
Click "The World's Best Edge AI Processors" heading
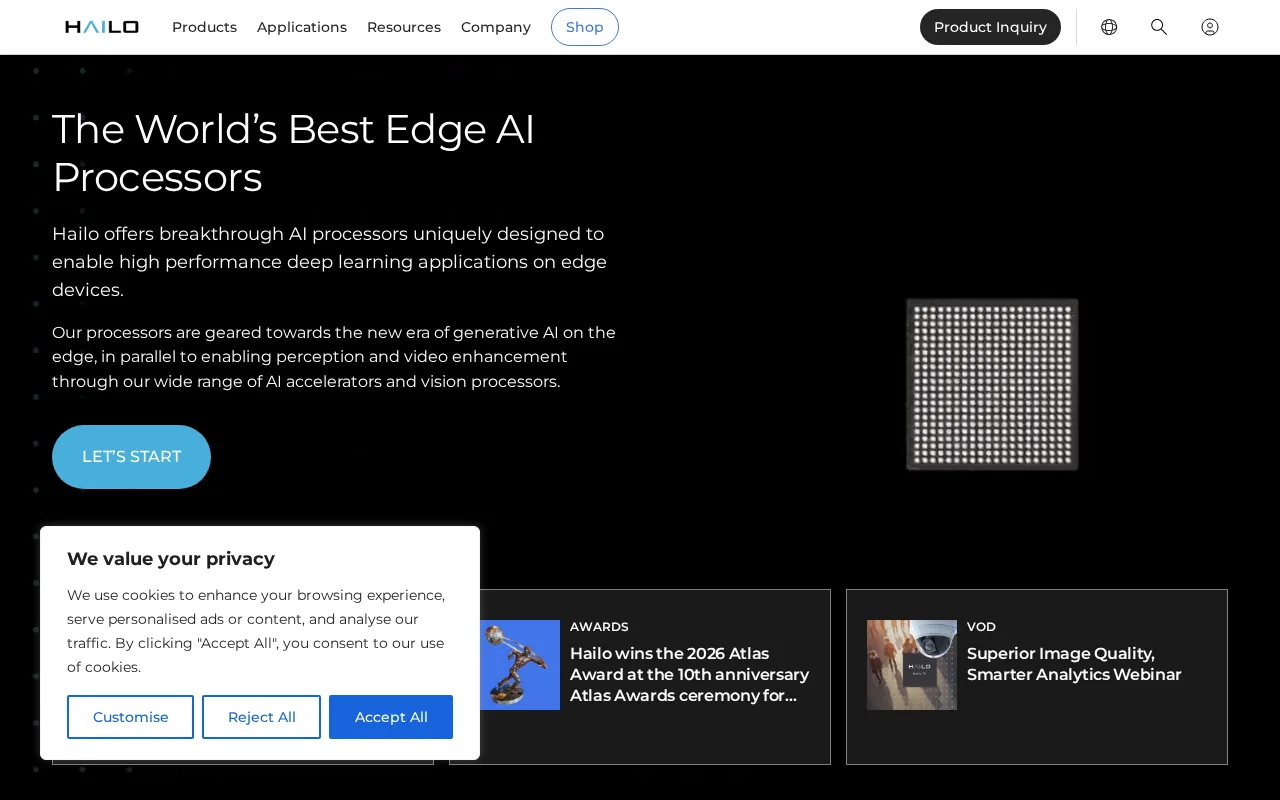click(293, 153)
